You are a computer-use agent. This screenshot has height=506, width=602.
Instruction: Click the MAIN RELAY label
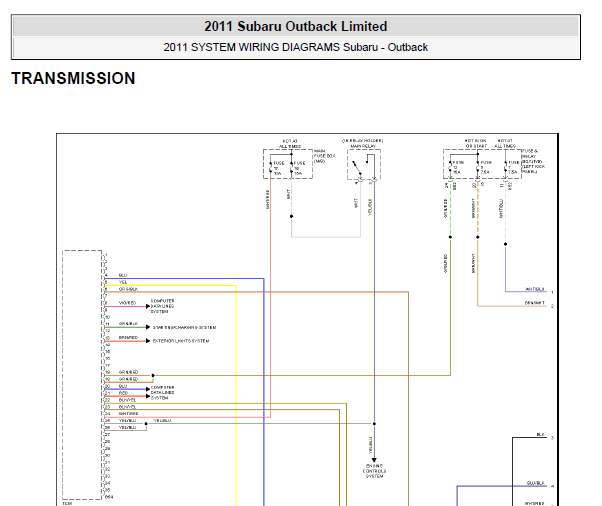(363, 146)
